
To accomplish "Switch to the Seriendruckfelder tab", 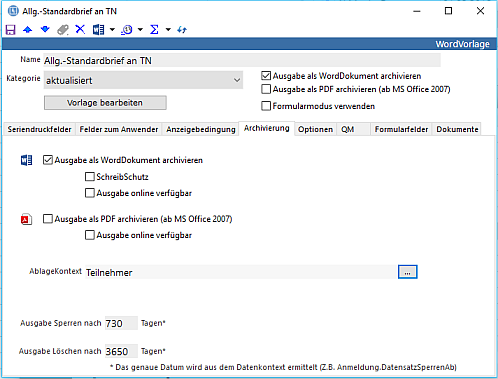I will 39,129.
